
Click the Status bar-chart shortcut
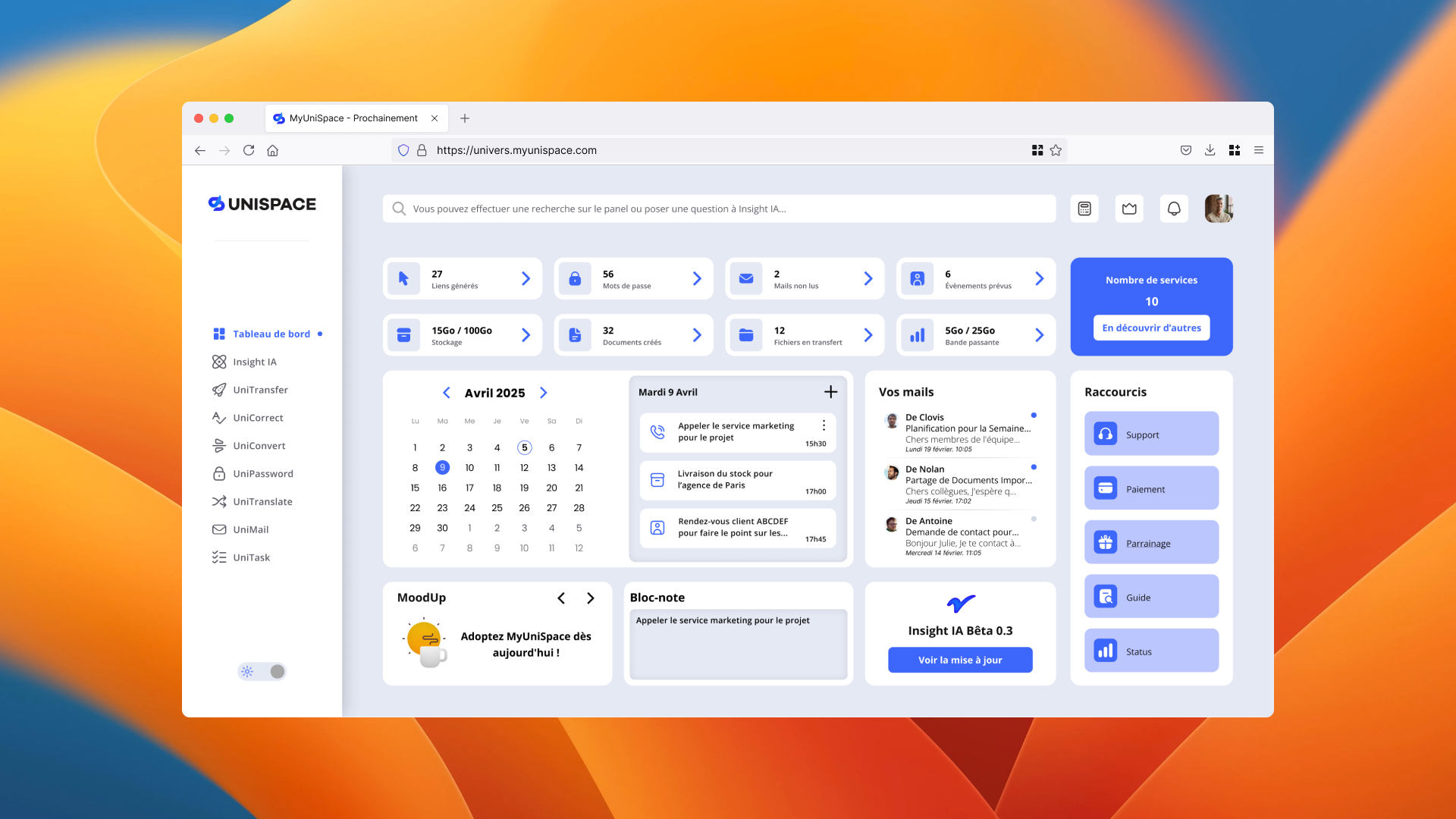(1106, 651)
